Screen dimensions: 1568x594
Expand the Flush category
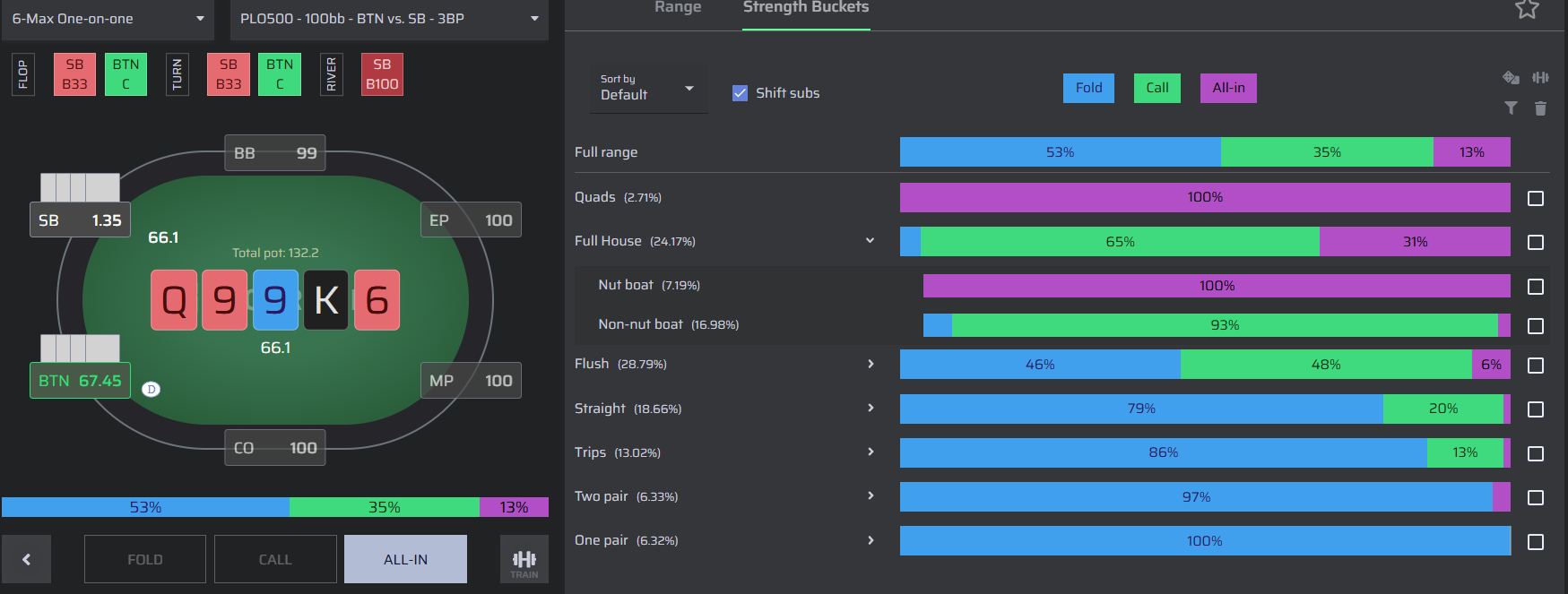871,364
